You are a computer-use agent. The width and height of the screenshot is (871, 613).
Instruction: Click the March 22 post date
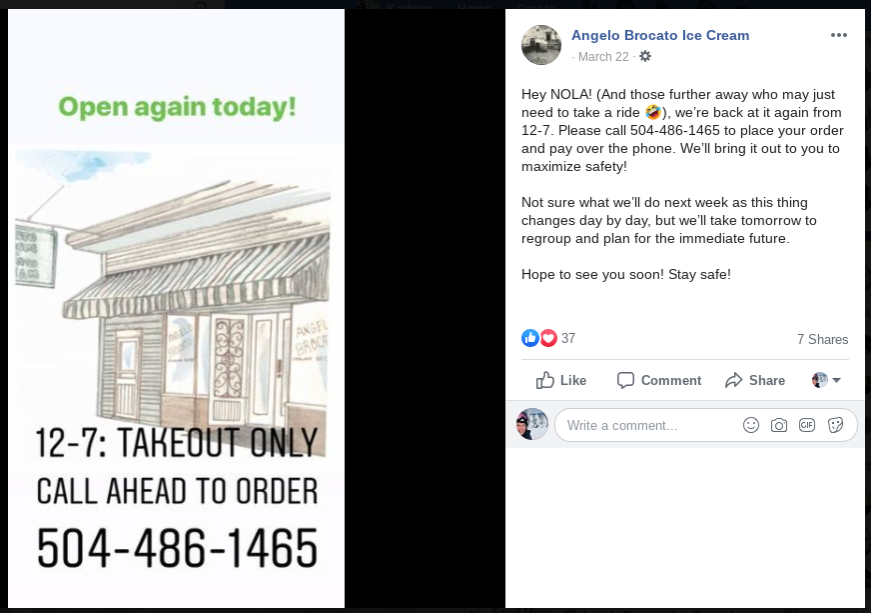[603, 57]
